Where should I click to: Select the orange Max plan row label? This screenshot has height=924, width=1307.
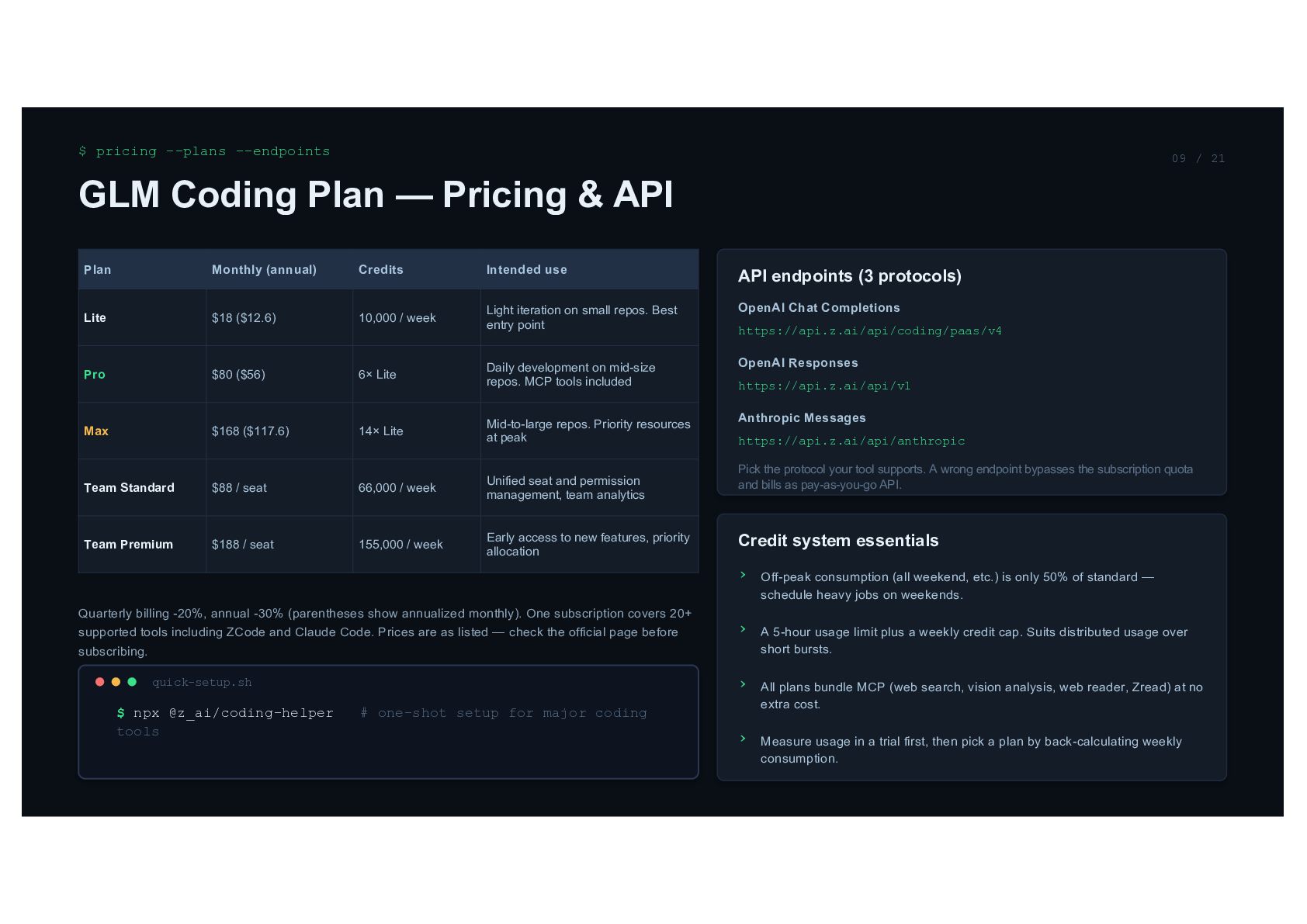[96, 431]
